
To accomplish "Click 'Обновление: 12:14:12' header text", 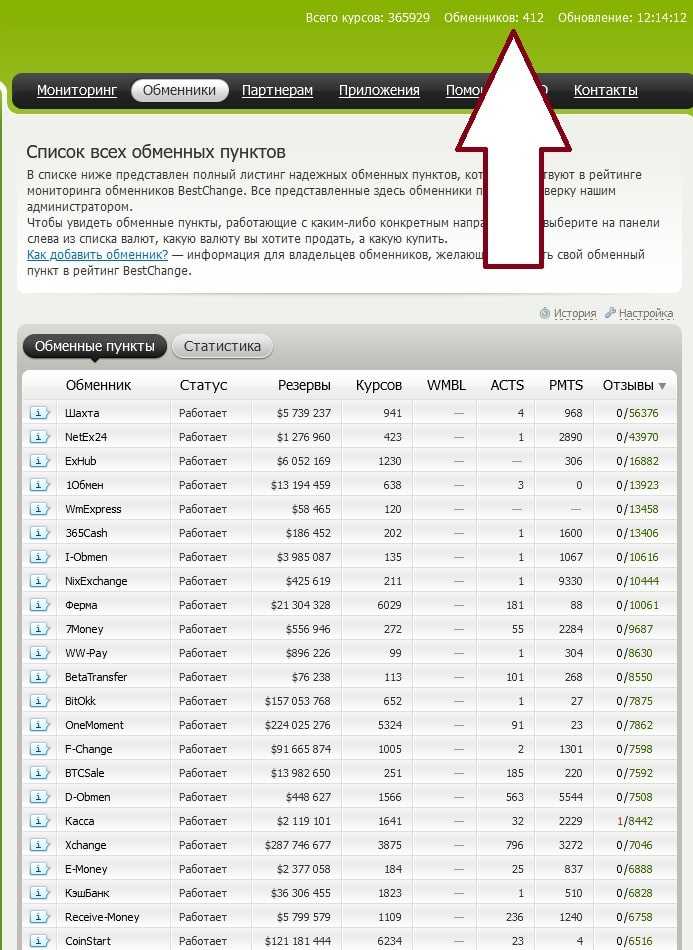I will 622,18.
